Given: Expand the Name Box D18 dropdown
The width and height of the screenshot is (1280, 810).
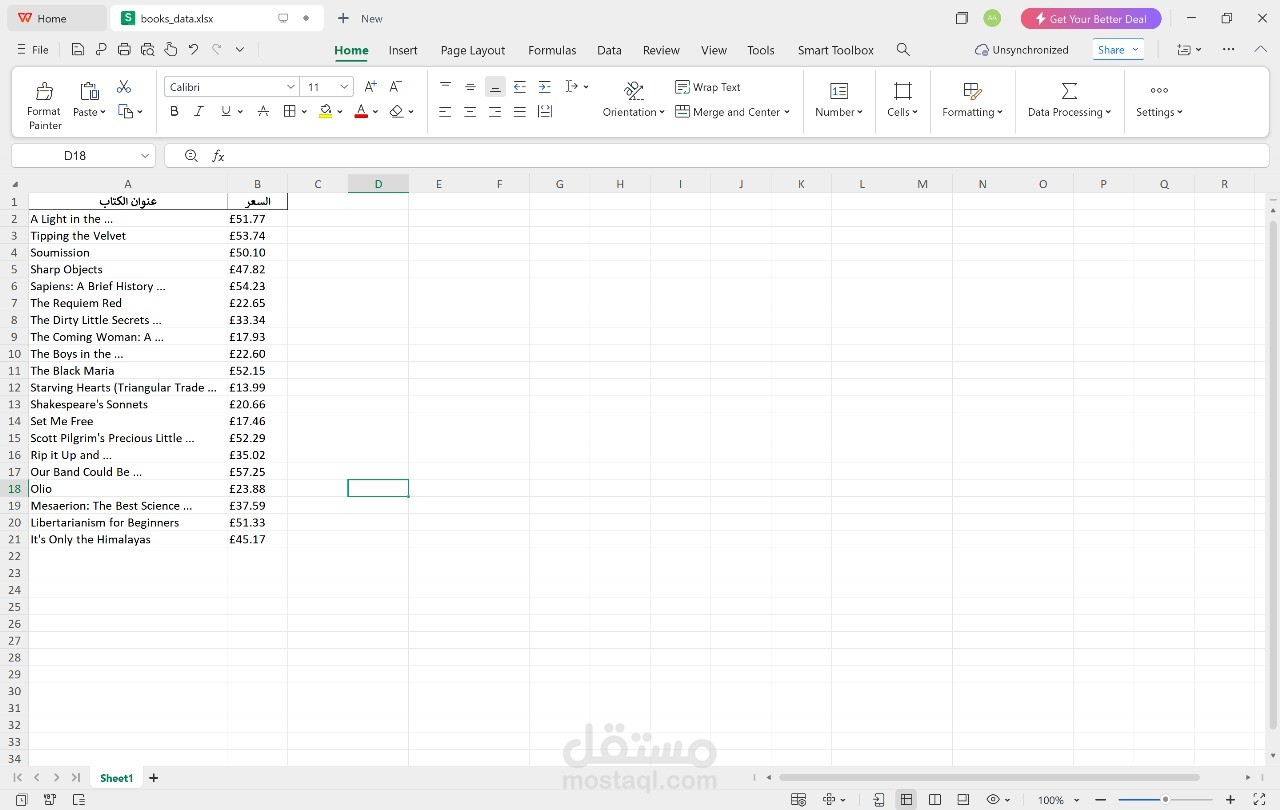Looking at the screenshot, I should 145,156.
